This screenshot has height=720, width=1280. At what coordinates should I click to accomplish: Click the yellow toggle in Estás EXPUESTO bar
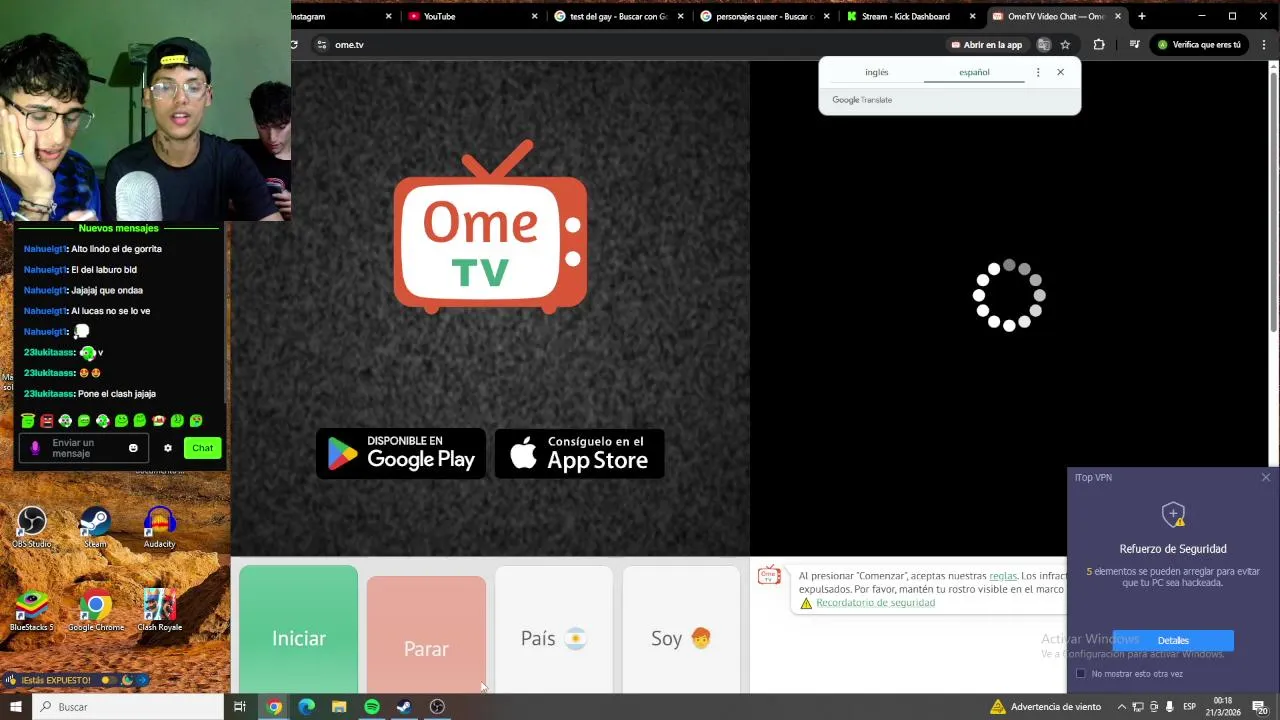(109, 680)
